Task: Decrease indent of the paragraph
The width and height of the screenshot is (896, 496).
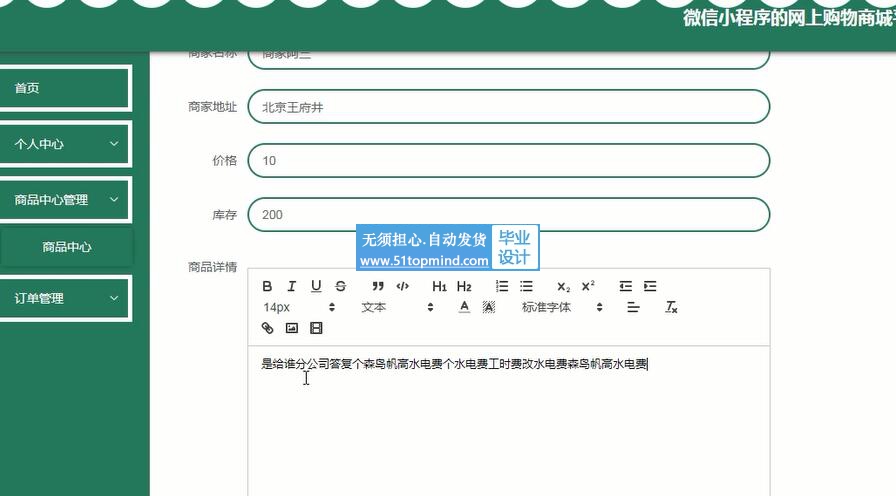Action: point(626,286)
